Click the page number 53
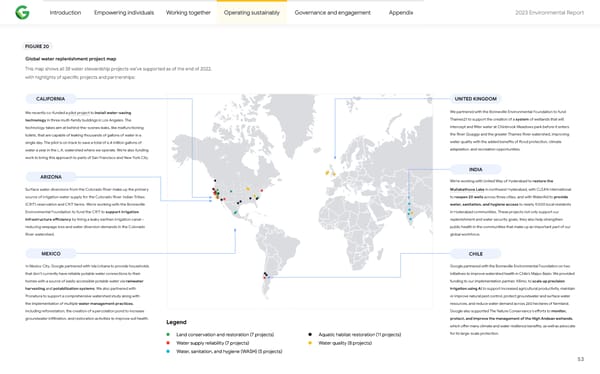600x374 pixels. click(x=580, y=359)
